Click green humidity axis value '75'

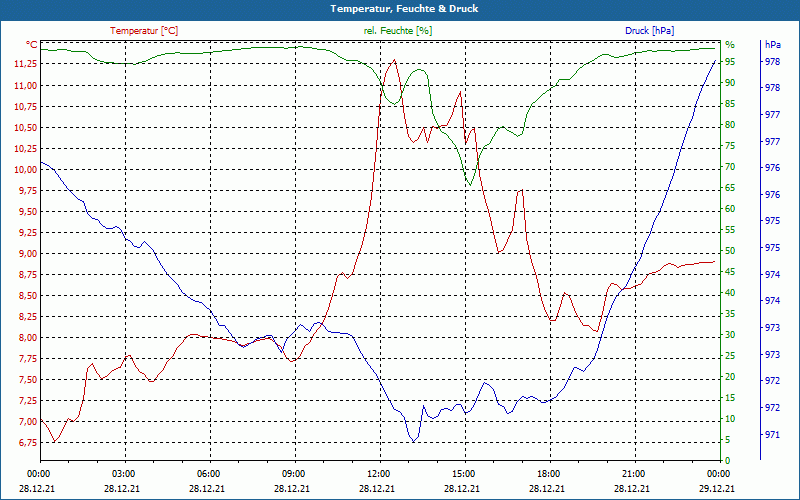tap(730, 146)
